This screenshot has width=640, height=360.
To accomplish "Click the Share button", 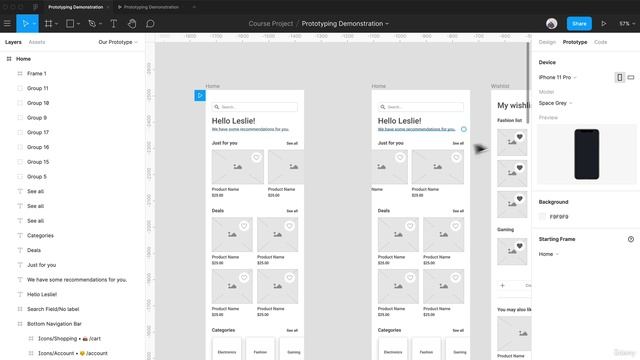I will (x=579, y=24).
